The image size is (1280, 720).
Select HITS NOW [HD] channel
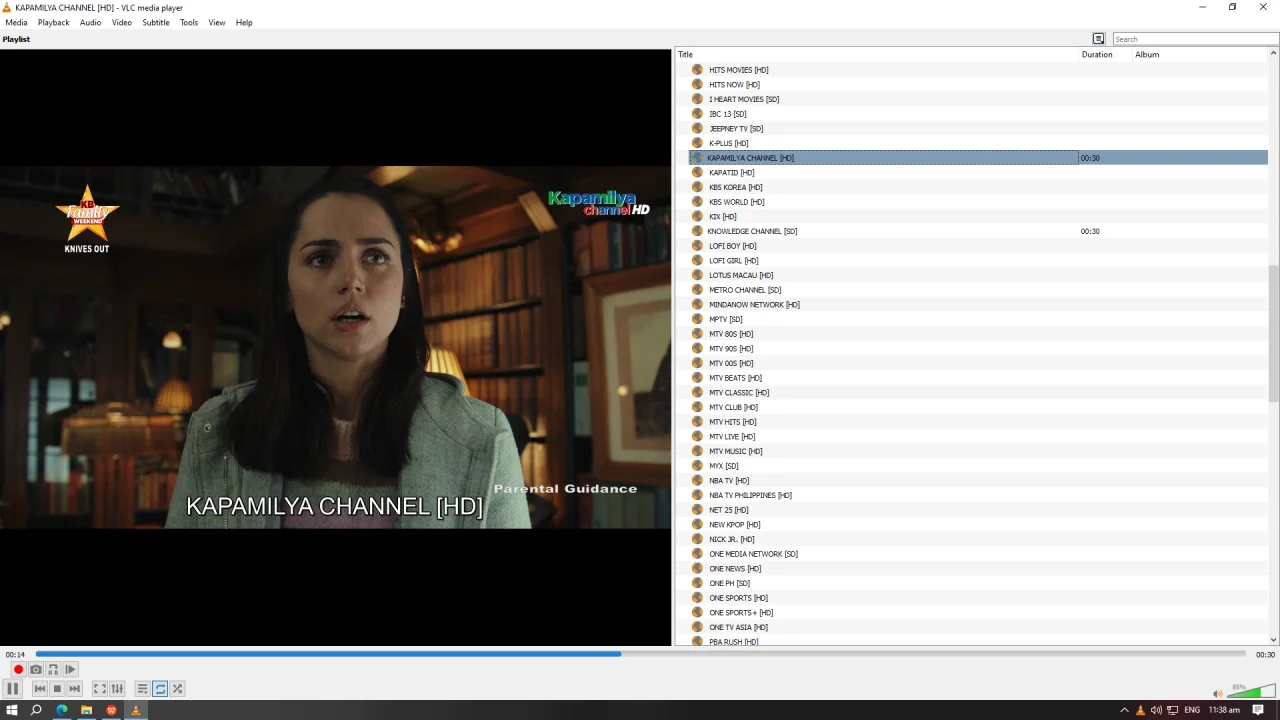pyautogui.click(x=734, y=85)
